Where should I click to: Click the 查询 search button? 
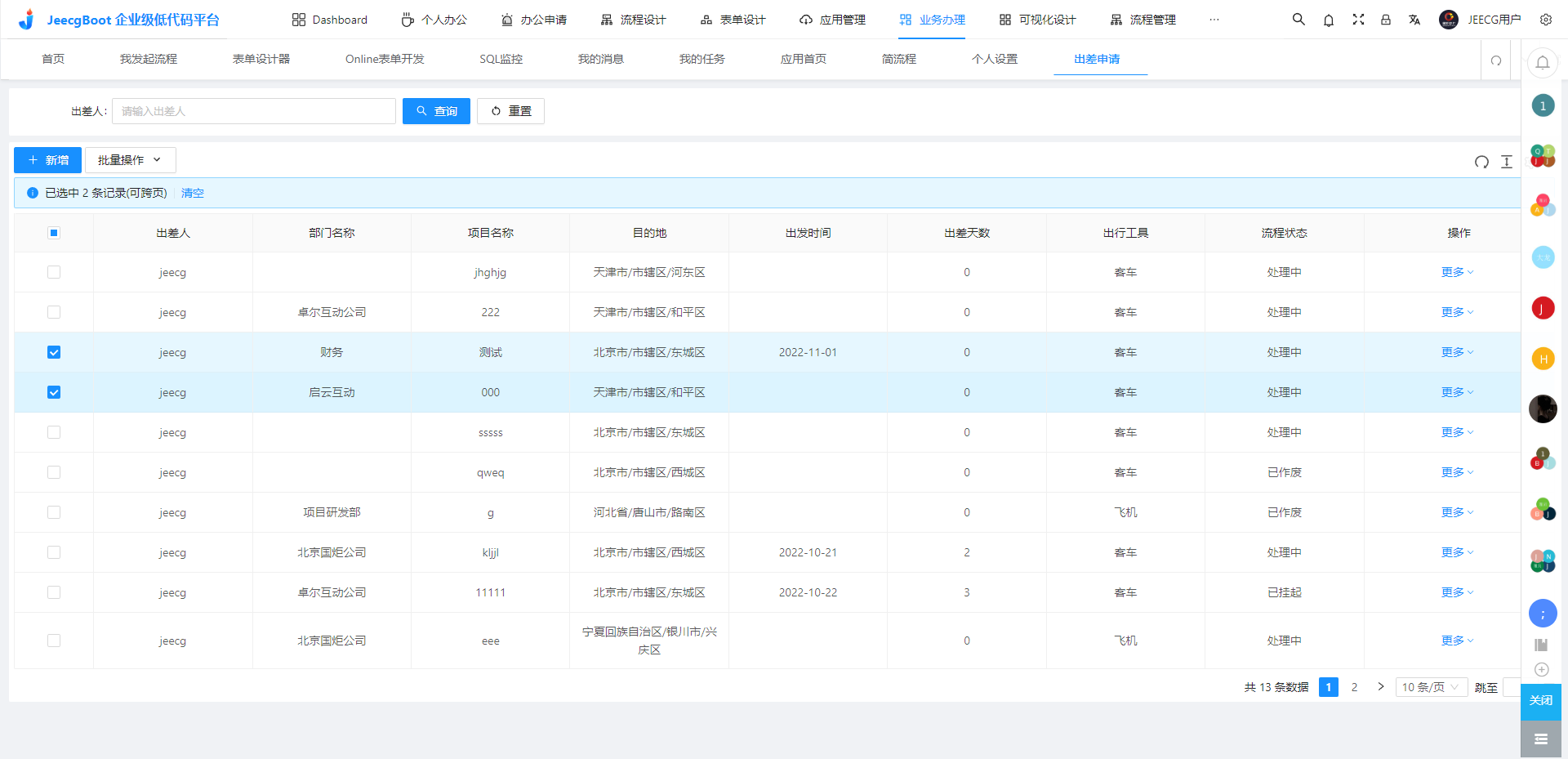(436, 111)
